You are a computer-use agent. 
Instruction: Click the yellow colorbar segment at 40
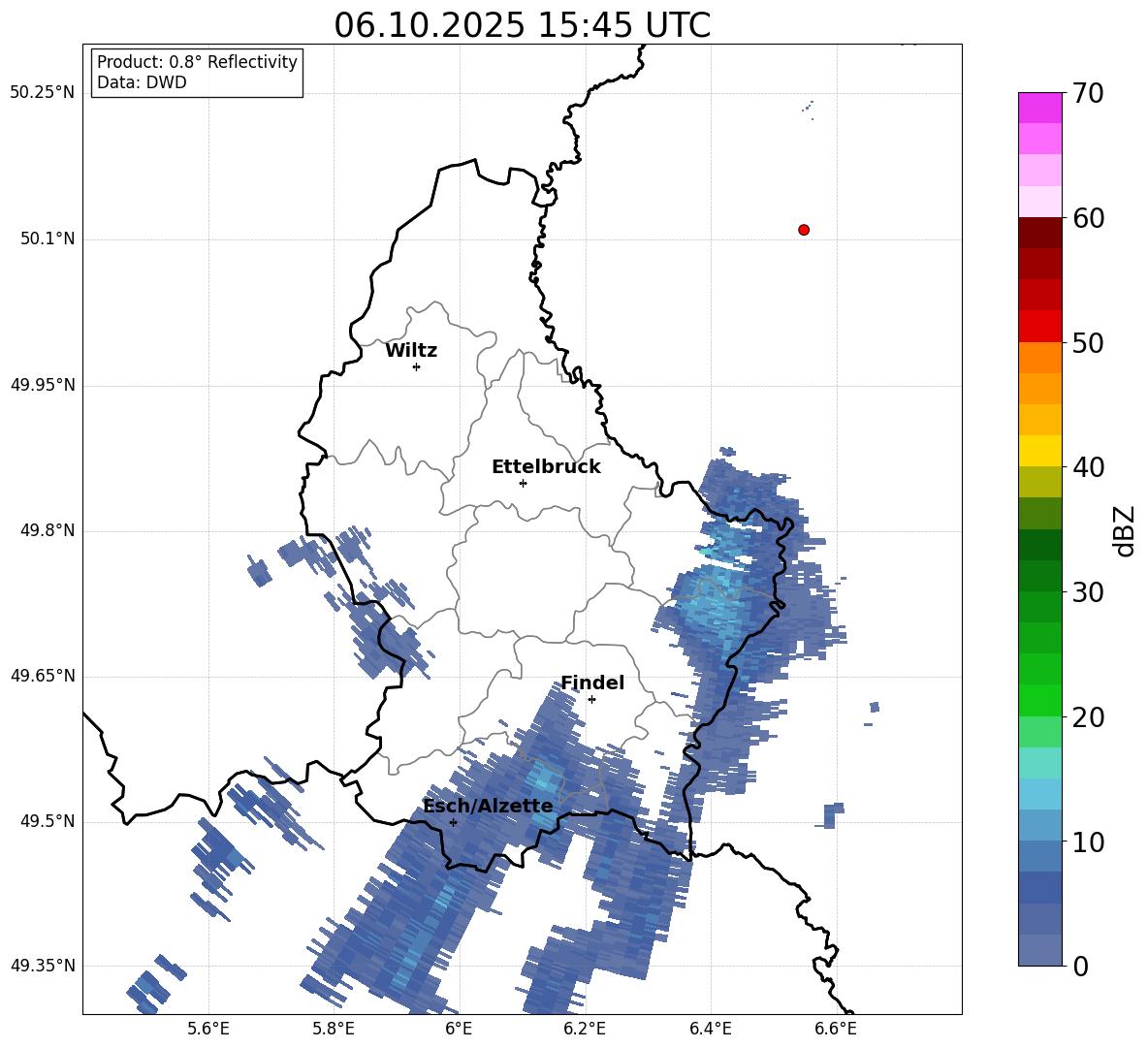(1039, 451)
